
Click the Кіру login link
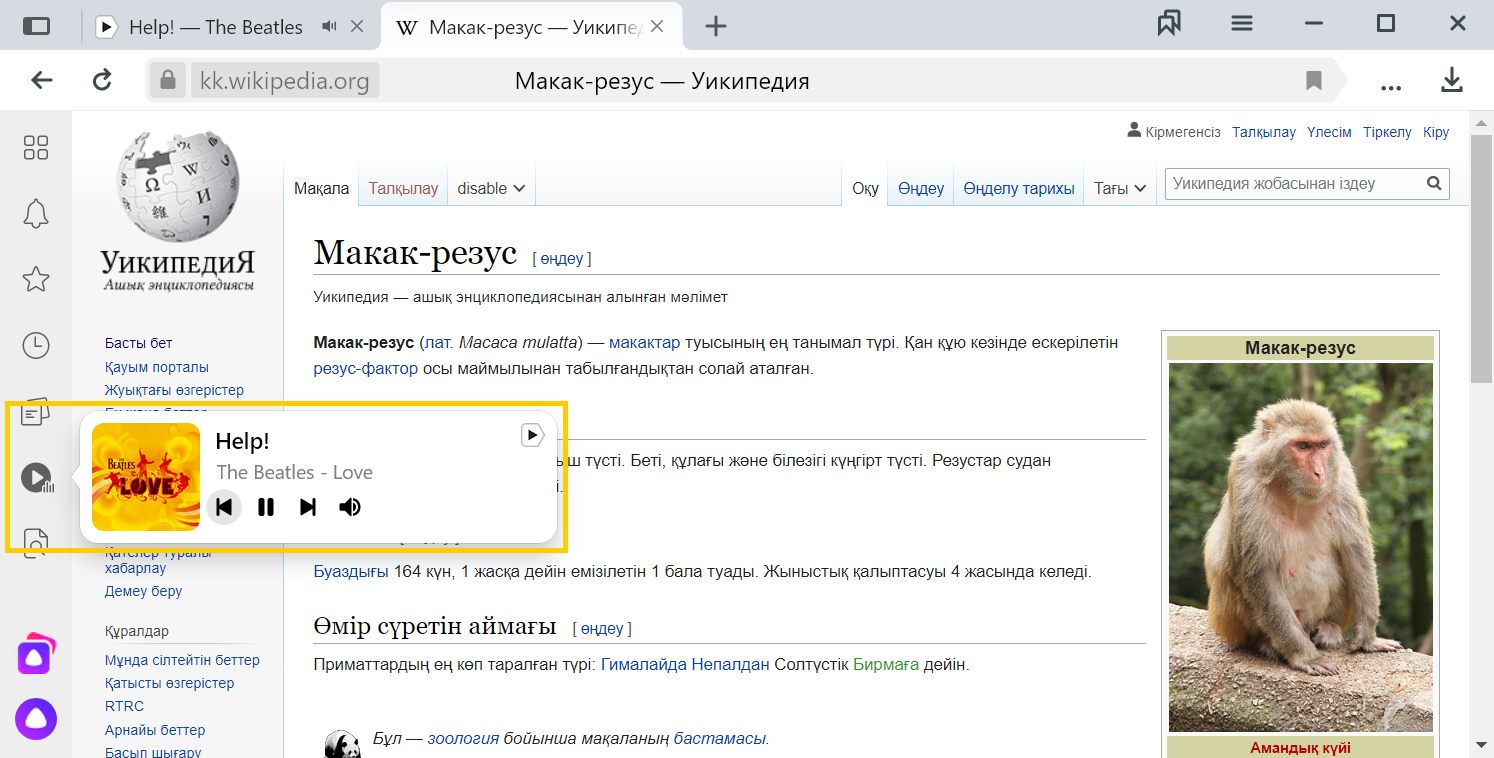[1436, 132]
